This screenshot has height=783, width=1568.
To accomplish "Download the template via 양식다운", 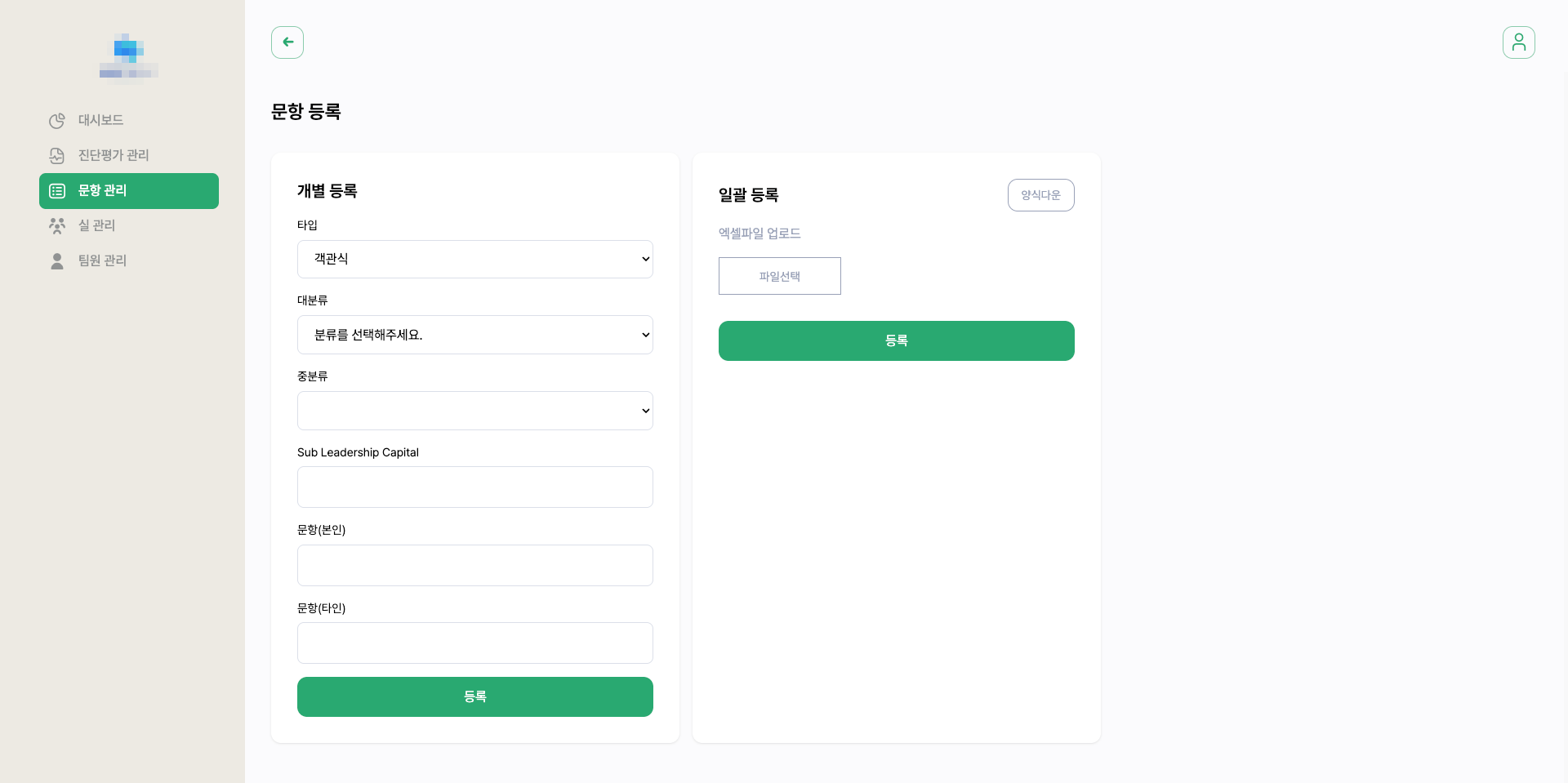I will click(x=1040, y=195).
